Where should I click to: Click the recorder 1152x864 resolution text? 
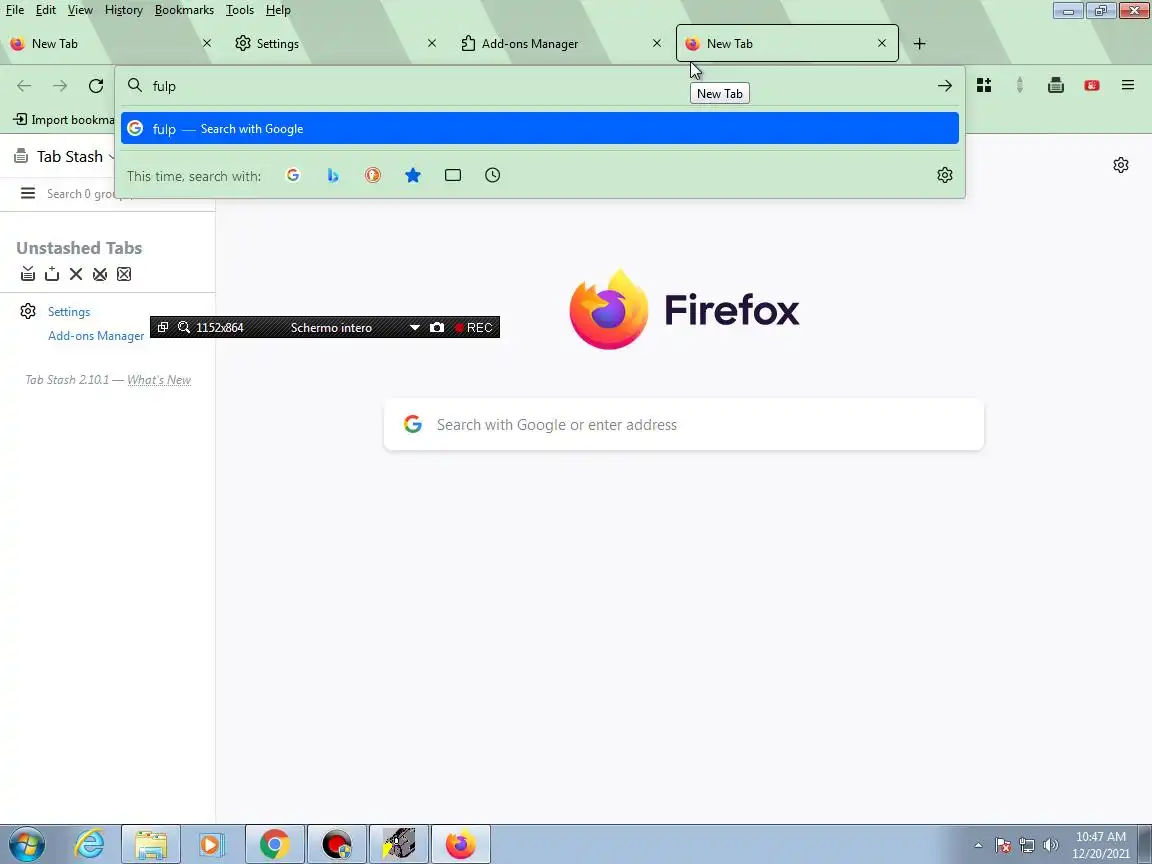(220, 328)
